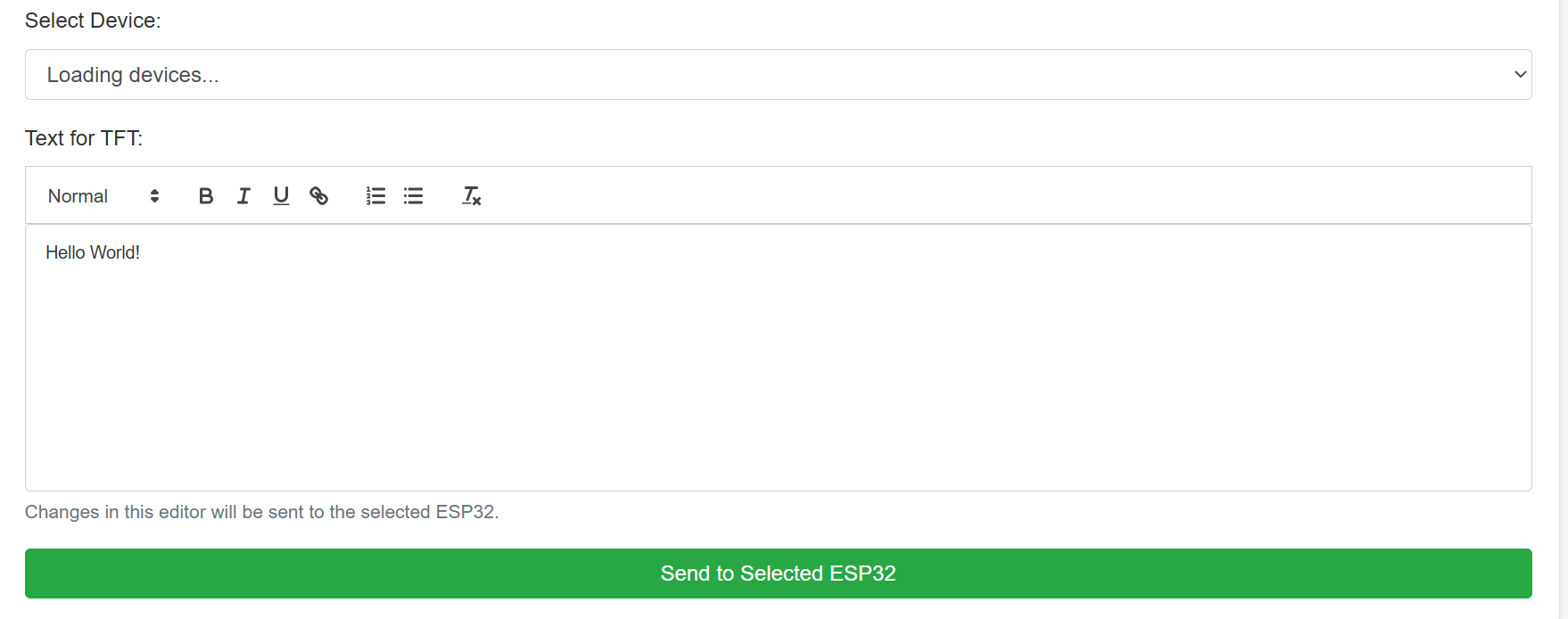Apply underline using the U icon
The image size is (1568, 619).
[x=281, y=196]
